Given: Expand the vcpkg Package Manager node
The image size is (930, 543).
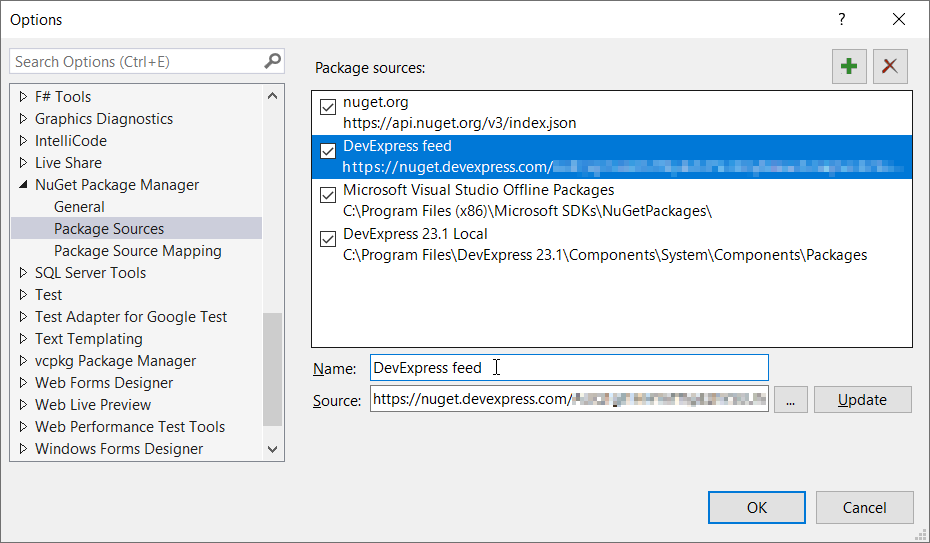Looking at the screenshot, I should (23, 360).
